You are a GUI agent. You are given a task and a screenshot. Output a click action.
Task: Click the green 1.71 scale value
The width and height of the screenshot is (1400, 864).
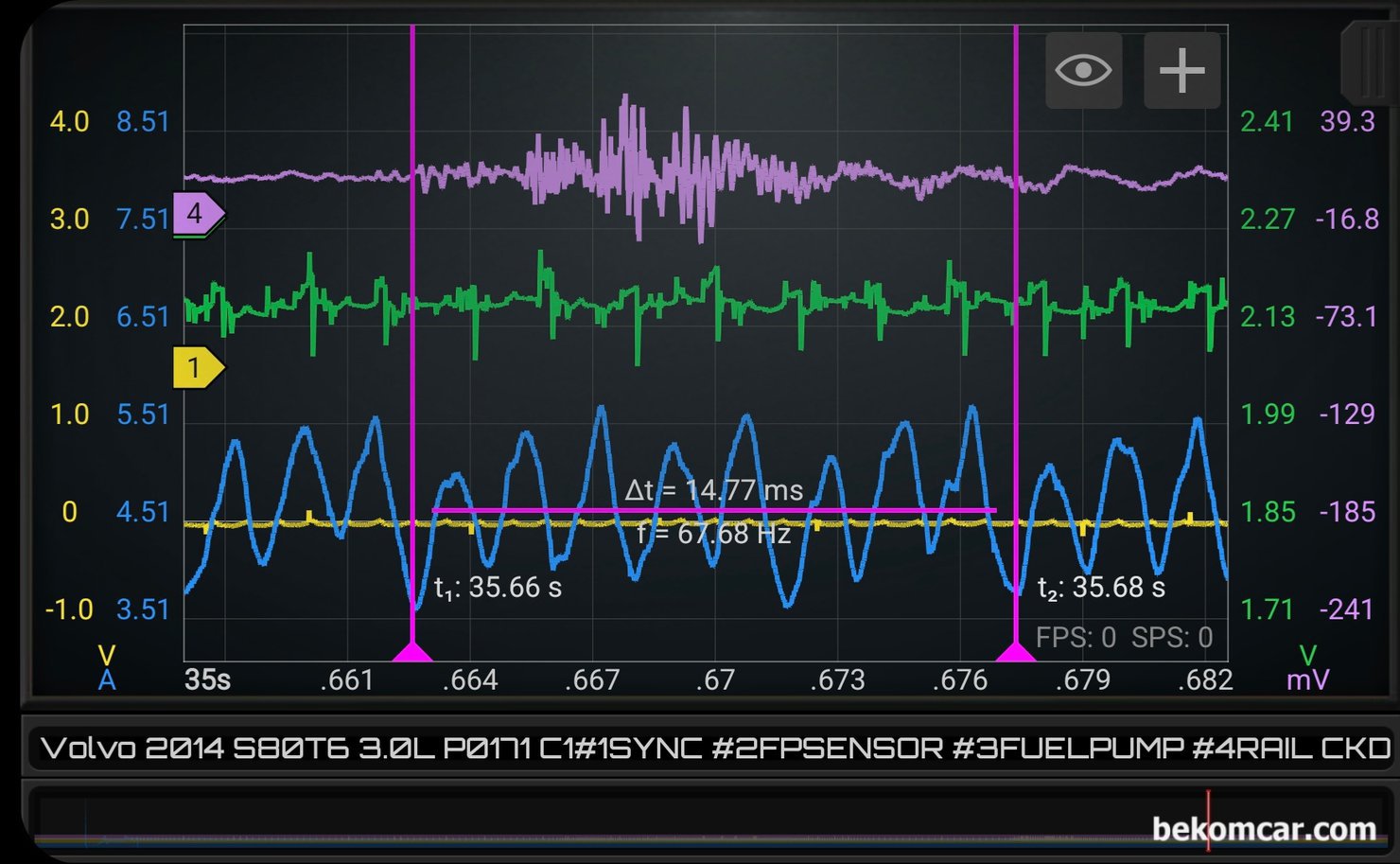(1268, 608)
